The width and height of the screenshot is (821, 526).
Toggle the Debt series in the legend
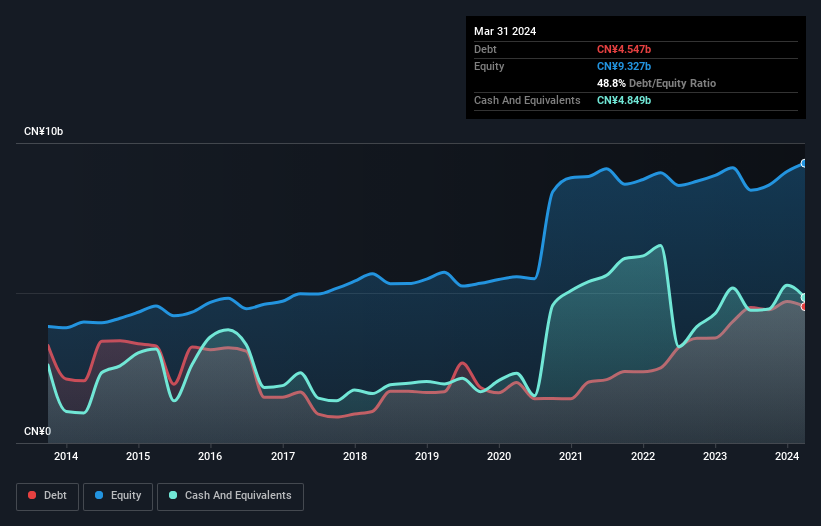[48, 496]
